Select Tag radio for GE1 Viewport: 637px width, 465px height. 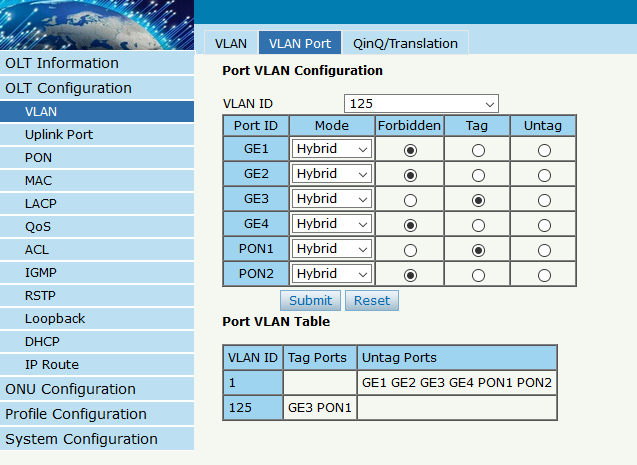click(x=478, y=150)
